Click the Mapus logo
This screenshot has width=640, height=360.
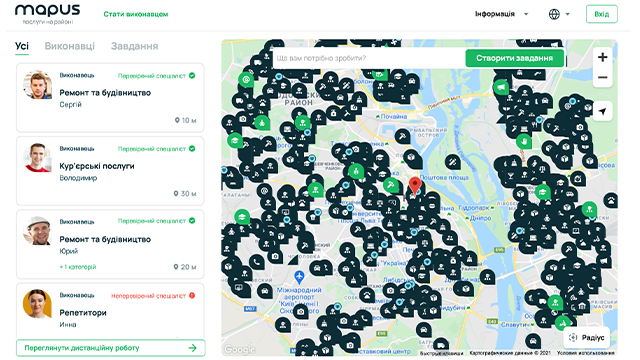click(x=48, y=14)
